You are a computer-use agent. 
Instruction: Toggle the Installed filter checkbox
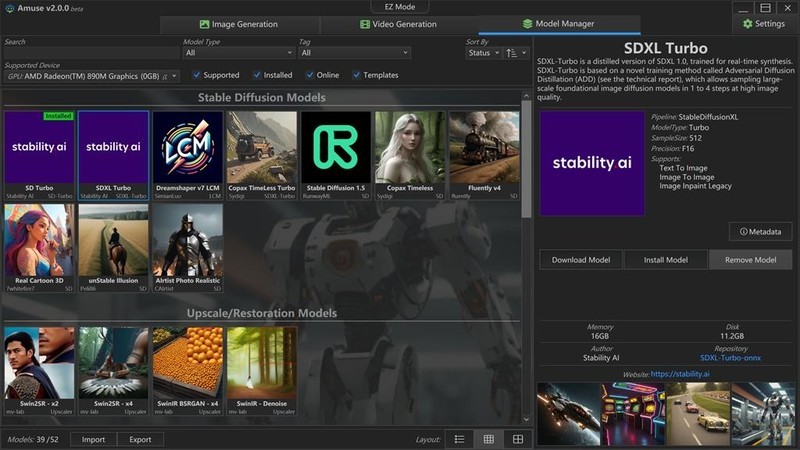257,75
